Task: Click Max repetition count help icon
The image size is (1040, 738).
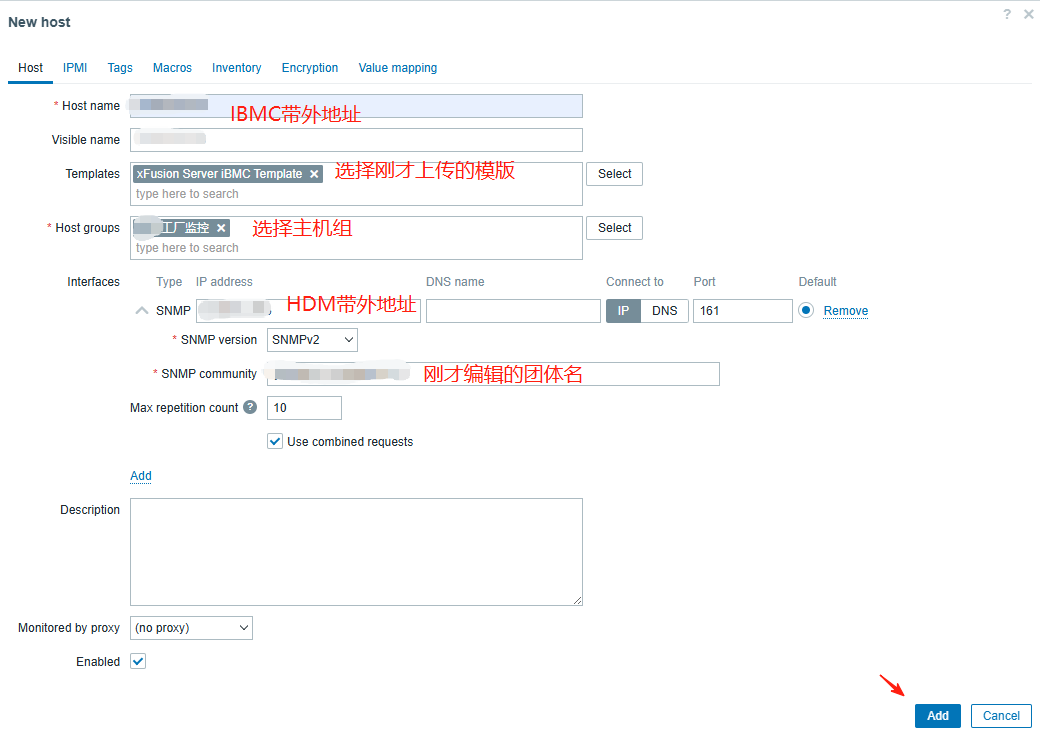Action: pyautogui.click(x=250, y=408)
